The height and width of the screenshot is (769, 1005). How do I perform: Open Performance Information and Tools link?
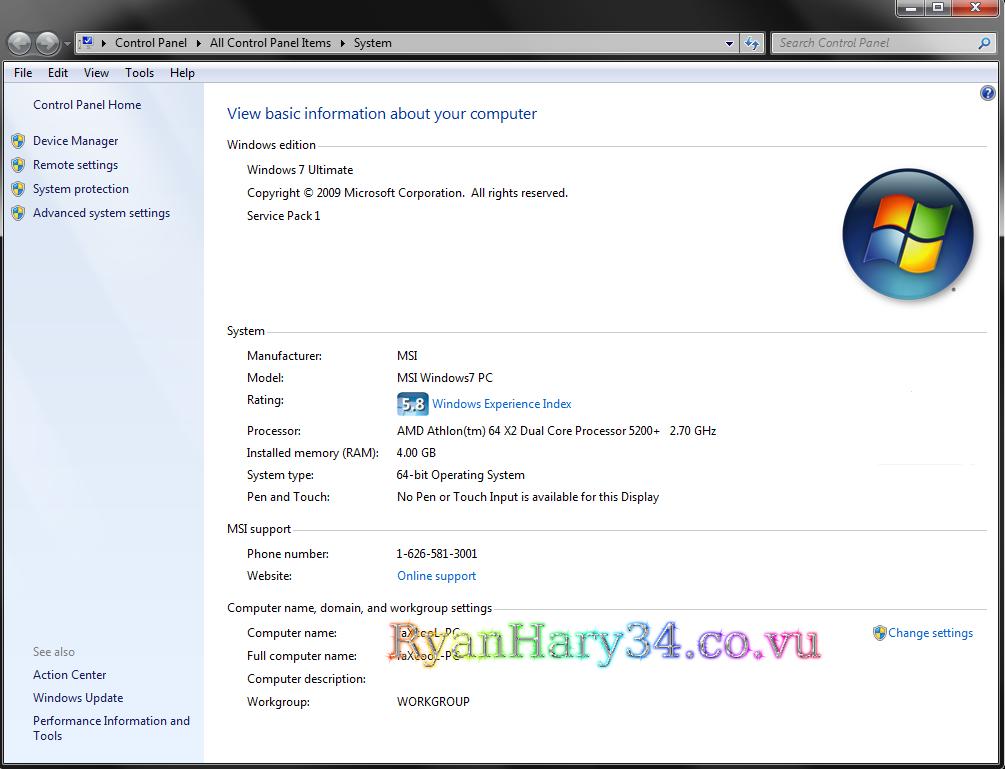click(x=112, y=729)
